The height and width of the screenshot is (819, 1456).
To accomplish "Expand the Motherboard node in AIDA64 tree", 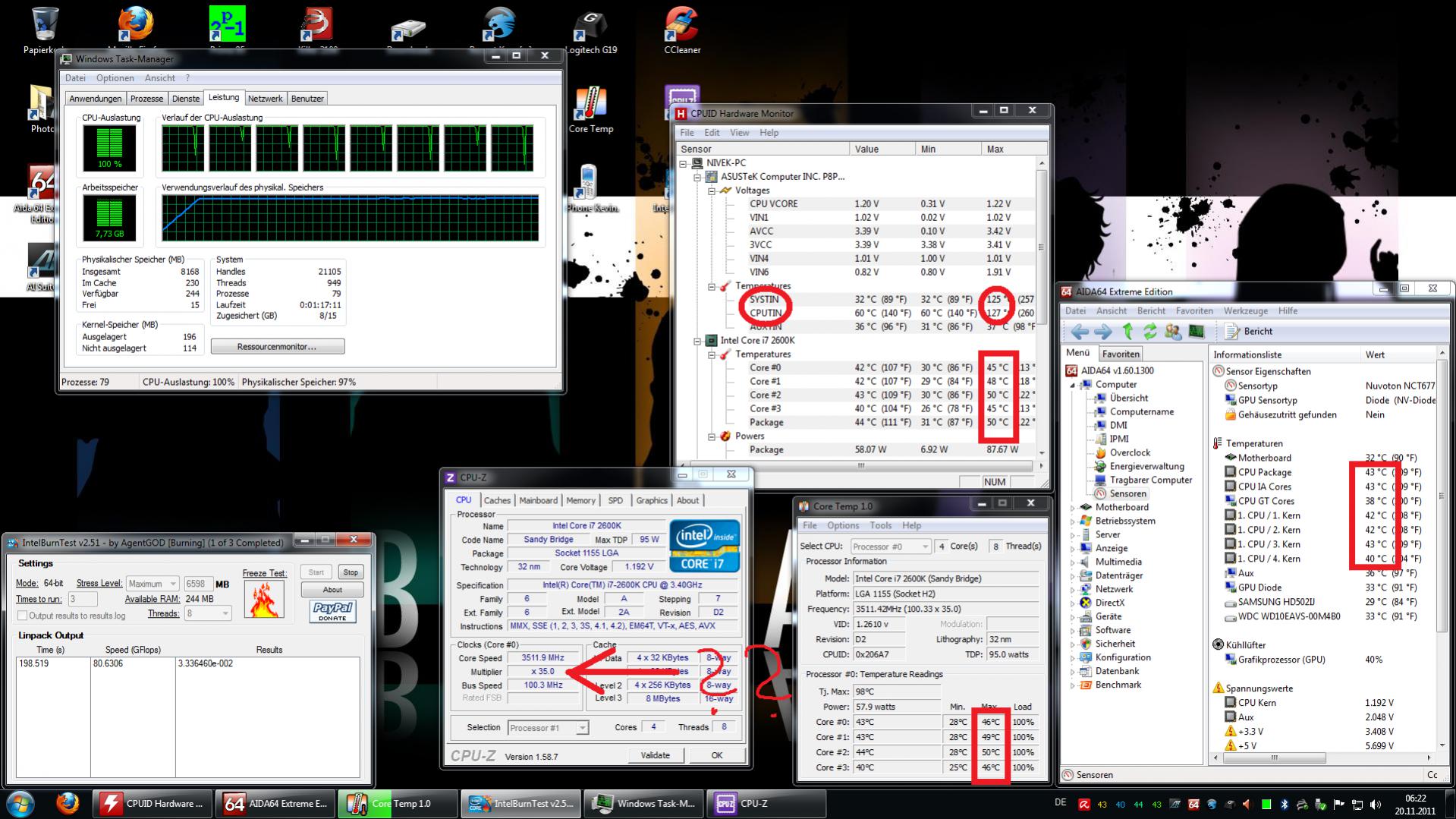I will click(x=1074, y=508).
